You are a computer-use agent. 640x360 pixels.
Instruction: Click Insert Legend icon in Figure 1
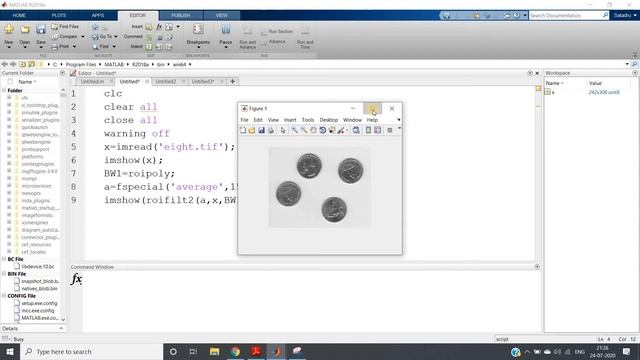point(378,130)
